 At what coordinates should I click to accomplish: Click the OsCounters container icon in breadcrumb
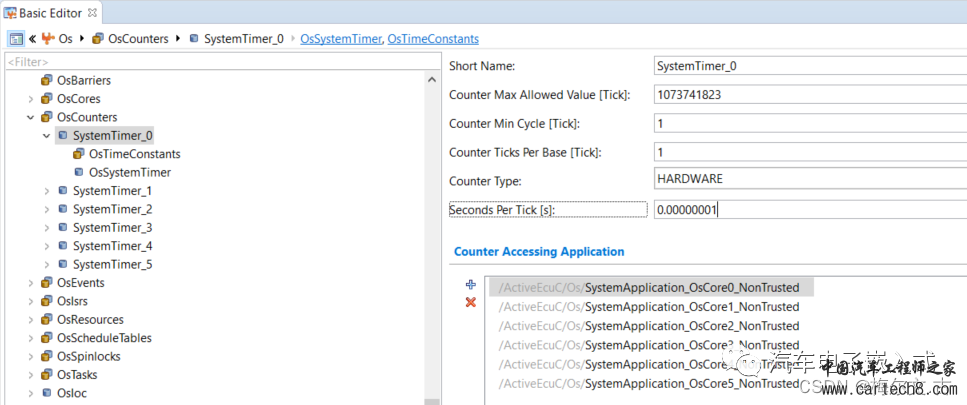[98, 39]
